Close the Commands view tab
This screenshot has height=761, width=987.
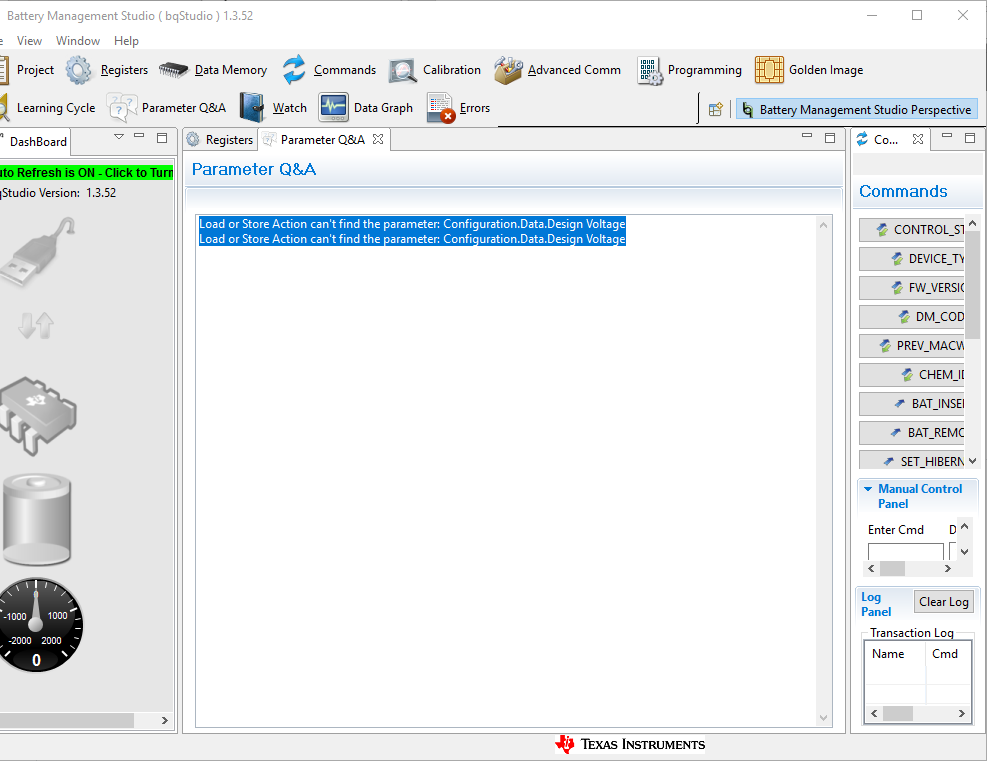(918, 139)
